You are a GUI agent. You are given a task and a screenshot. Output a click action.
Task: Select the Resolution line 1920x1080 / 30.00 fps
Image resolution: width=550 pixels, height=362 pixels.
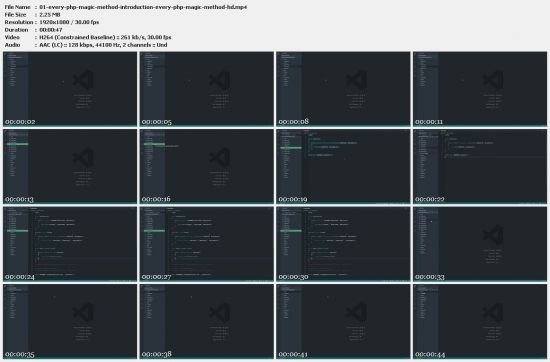[x=69, y=22]
